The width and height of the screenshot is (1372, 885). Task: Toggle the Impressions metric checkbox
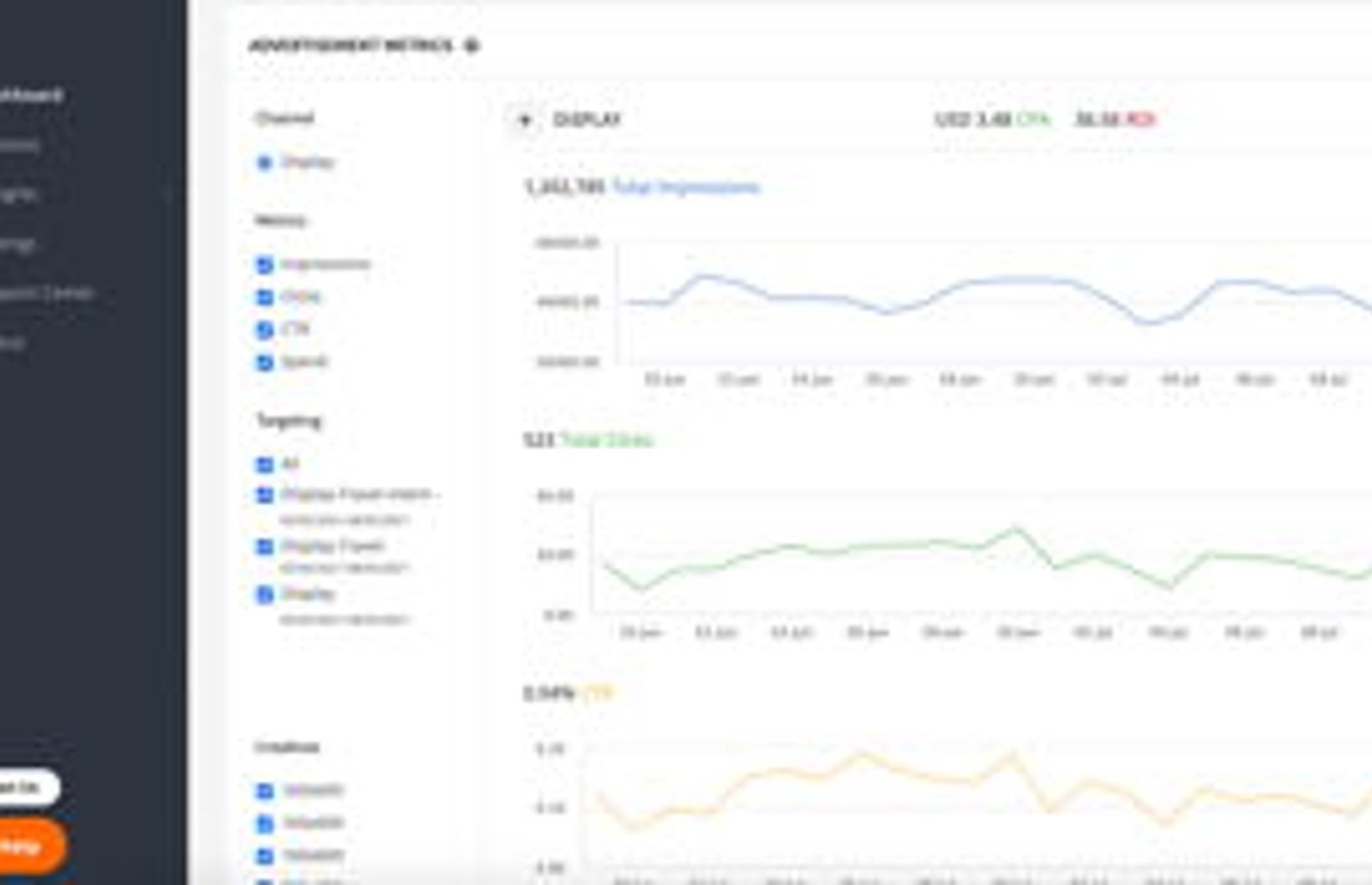click(x=264, y=264)
